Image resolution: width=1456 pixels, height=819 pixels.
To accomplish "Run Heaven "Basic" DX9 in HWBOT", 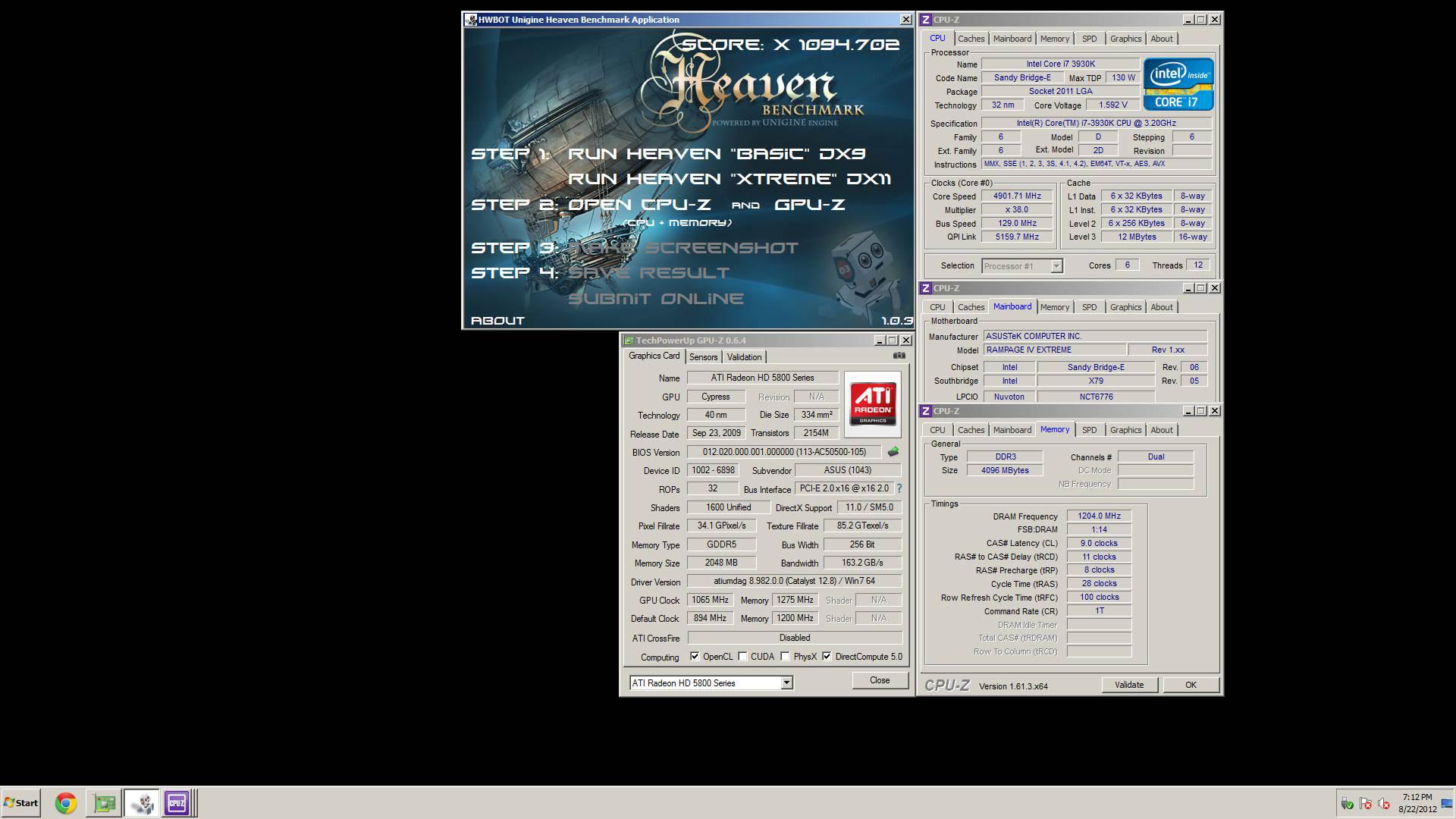I will pyautogui.click(x=717, y=154).
